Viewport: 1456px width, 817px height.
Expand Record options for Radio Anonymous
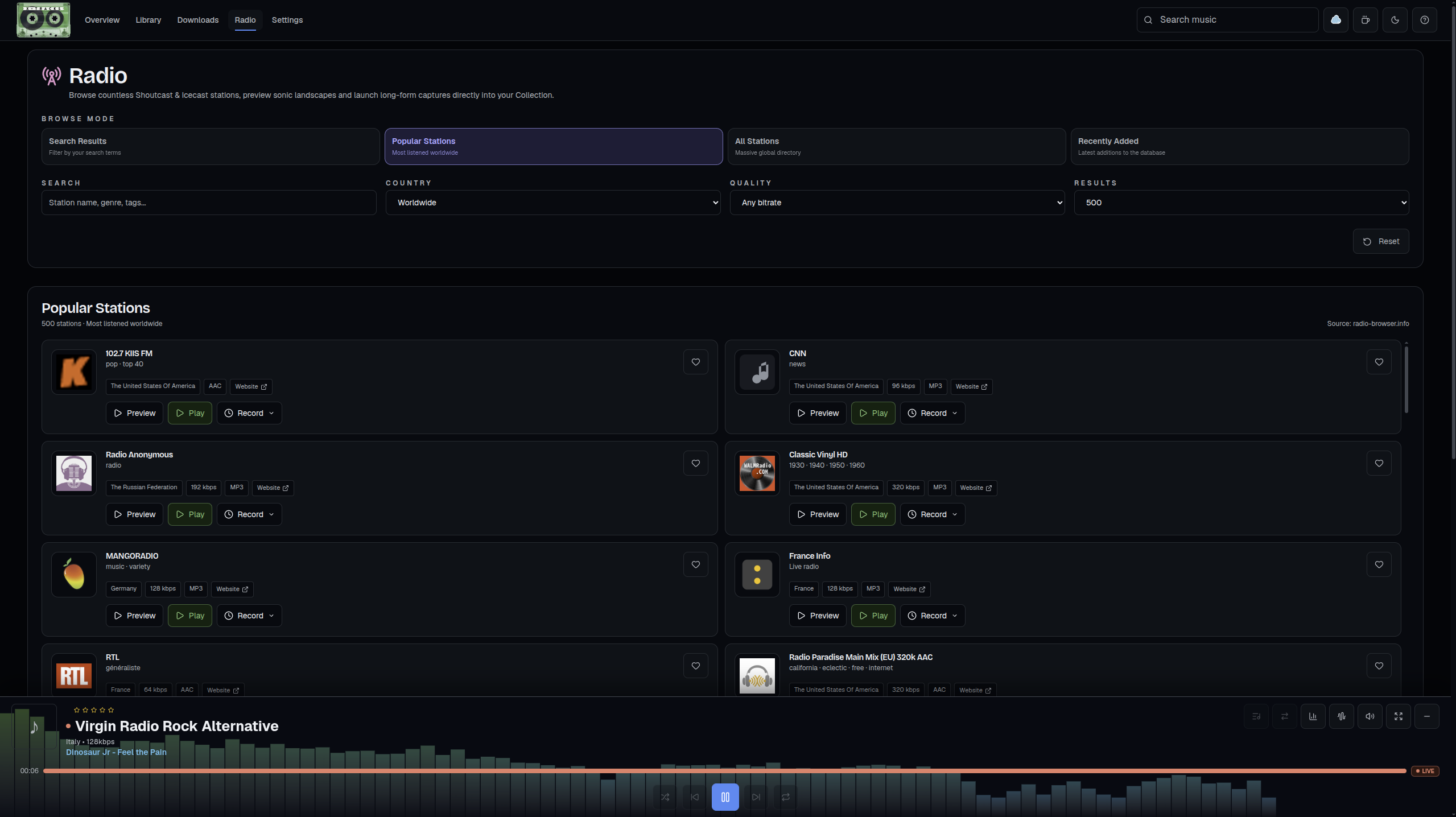249,514
